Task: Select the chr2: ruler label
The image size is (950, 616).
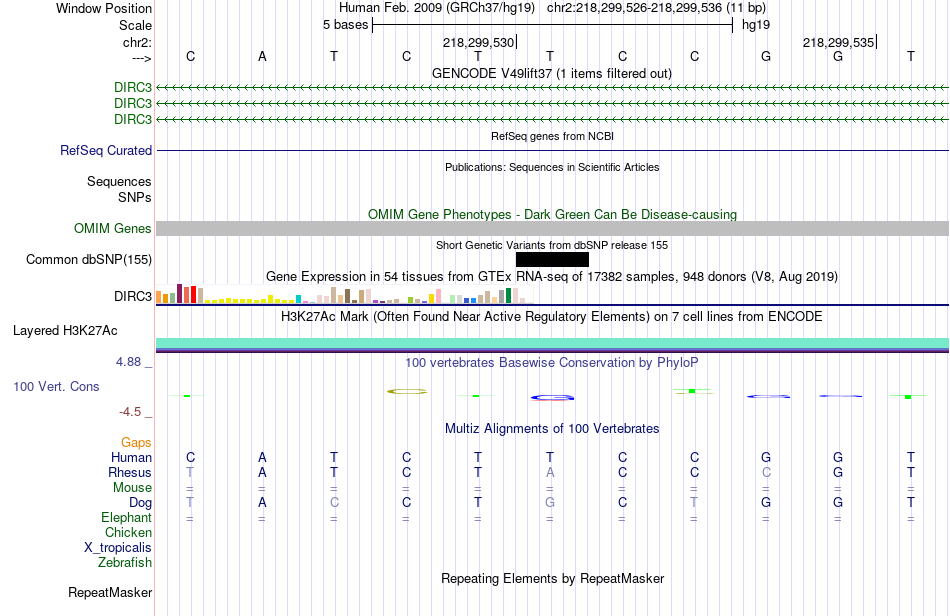Action: tap(137, 42)
